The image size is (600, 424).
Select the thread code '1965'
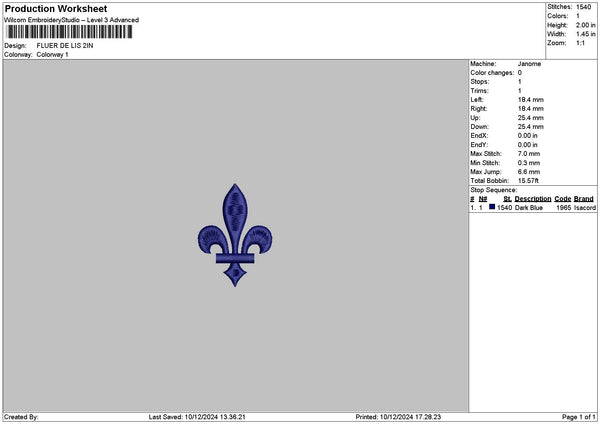[564, 208]
